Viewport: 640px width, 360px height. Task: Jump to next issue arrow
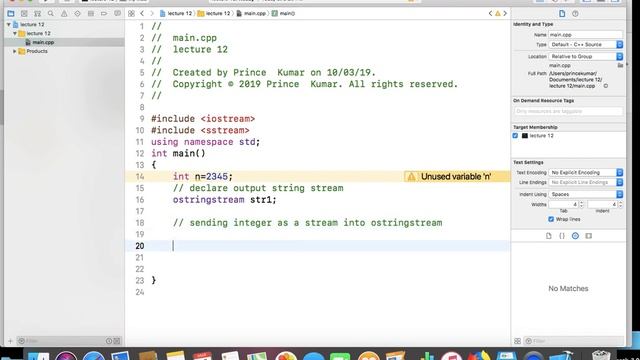[x=505, y=13]
